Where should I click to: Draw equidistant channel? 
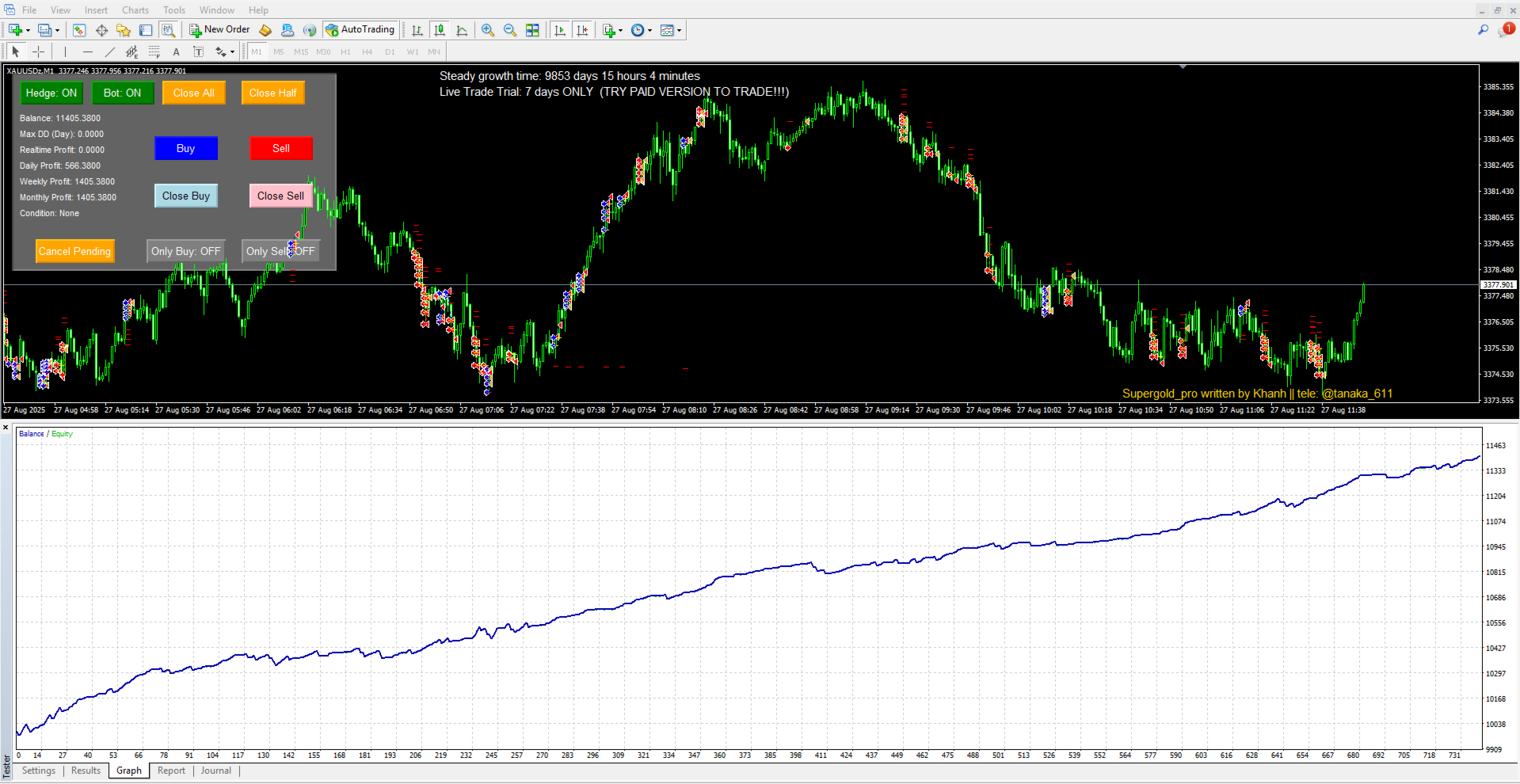pos(131,51)
